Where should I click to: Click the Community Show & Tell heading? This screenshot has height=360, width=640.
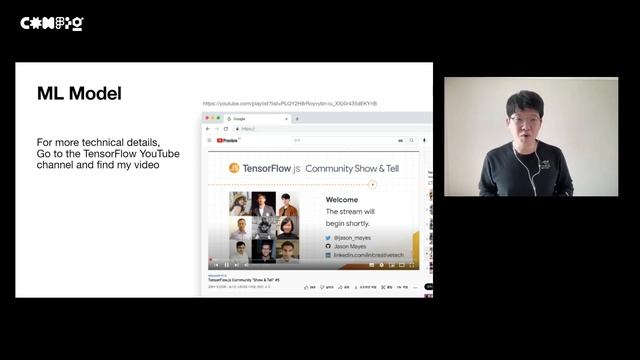(352, 168)
